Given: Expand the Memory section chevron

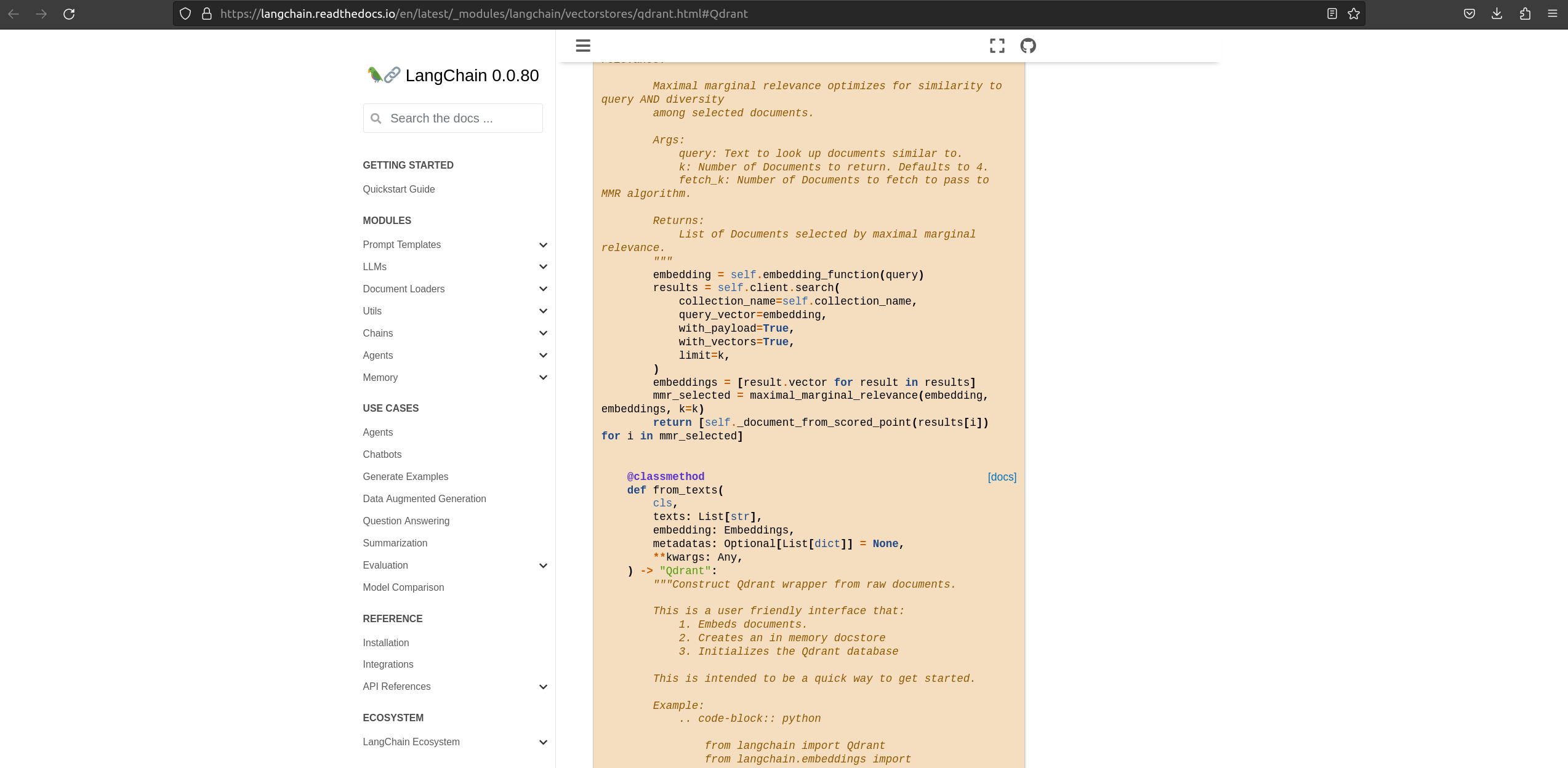Looking at the screenshot, I should pyautogui.click(x=543, y=377).
